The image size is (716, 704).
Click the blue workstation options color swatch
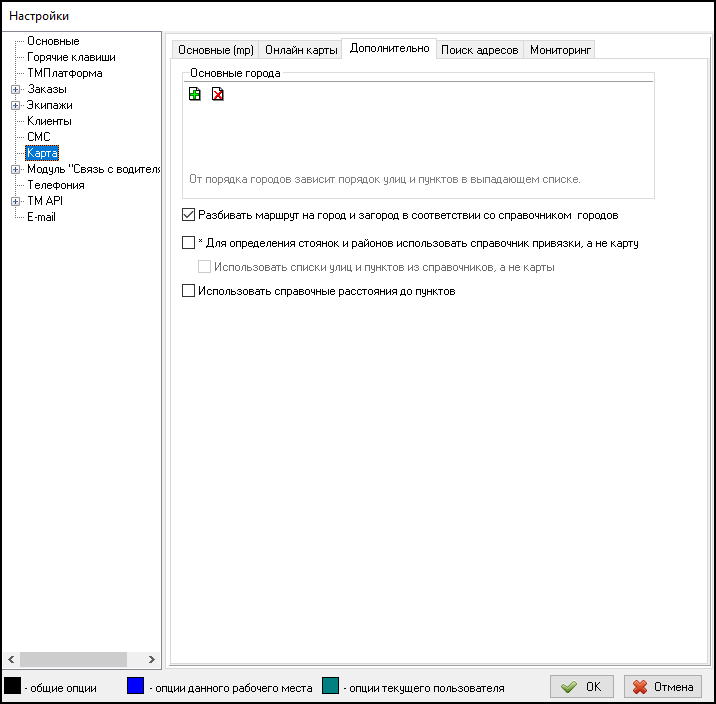pyautogui.click(x=136, y=687)
